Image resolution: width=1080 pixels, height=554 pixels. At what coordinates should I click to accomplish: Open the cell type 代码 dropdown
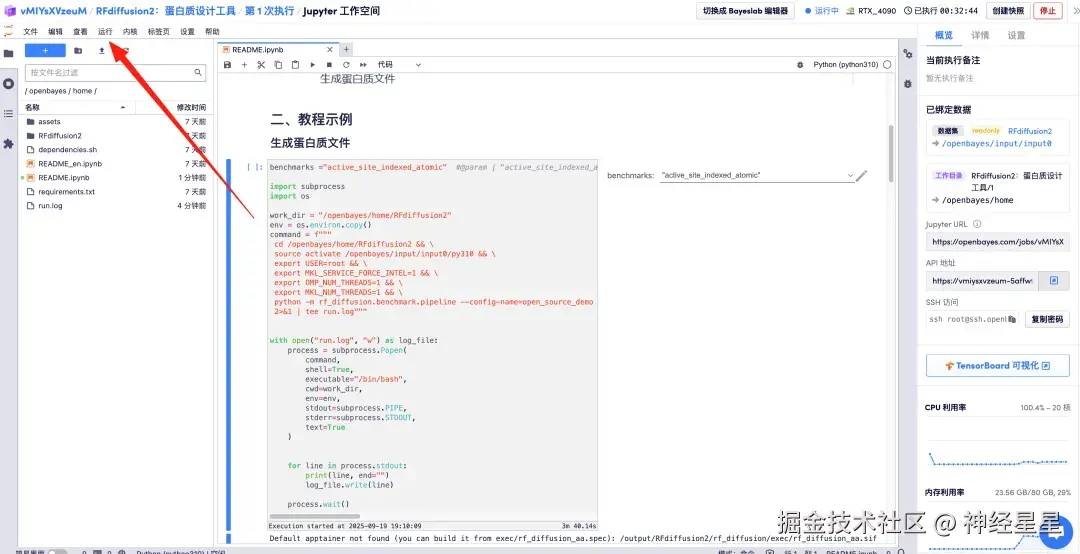point(399,65)
